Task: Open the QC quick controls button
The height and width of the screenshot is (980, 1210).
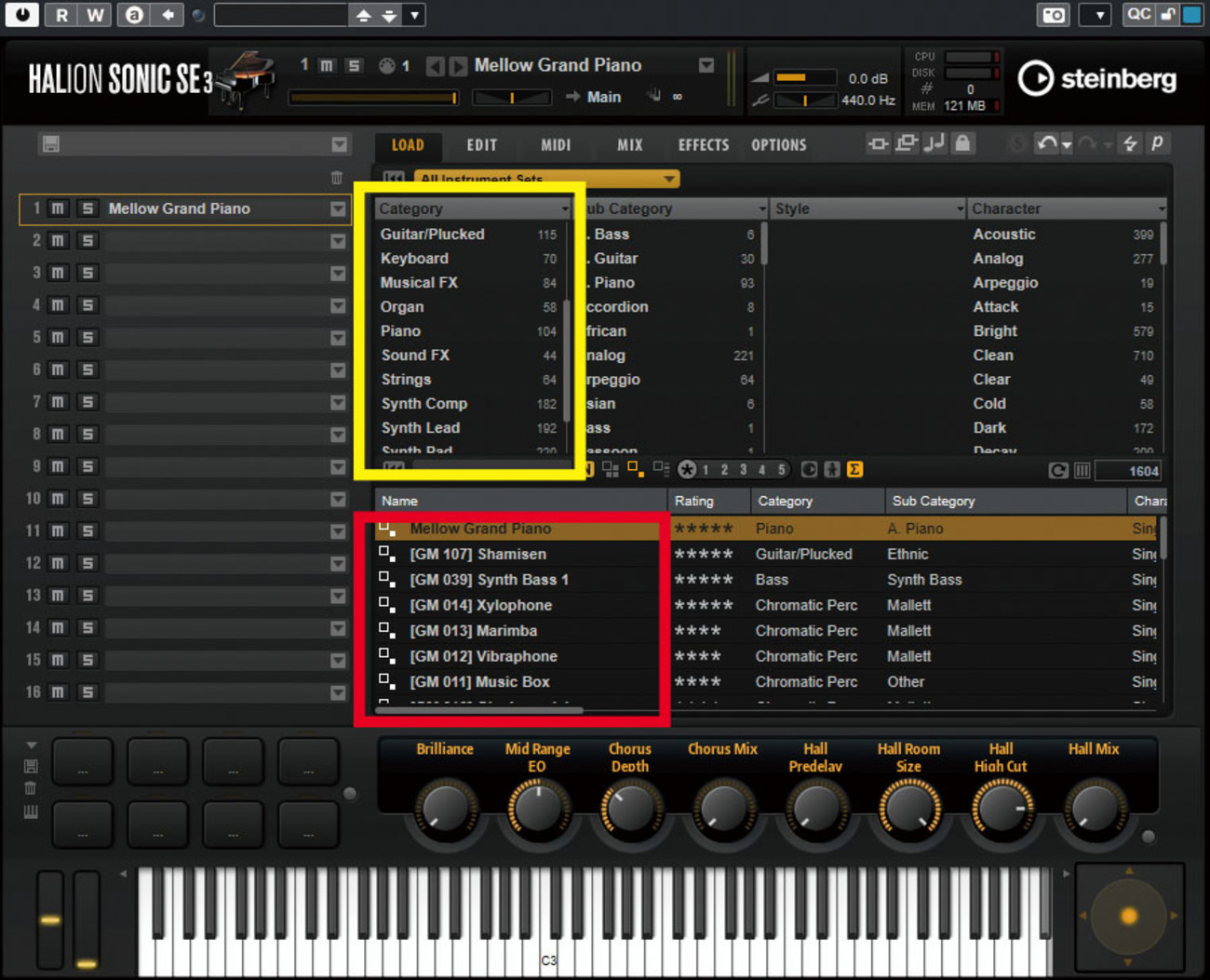Action: [x=1138, y=15]
